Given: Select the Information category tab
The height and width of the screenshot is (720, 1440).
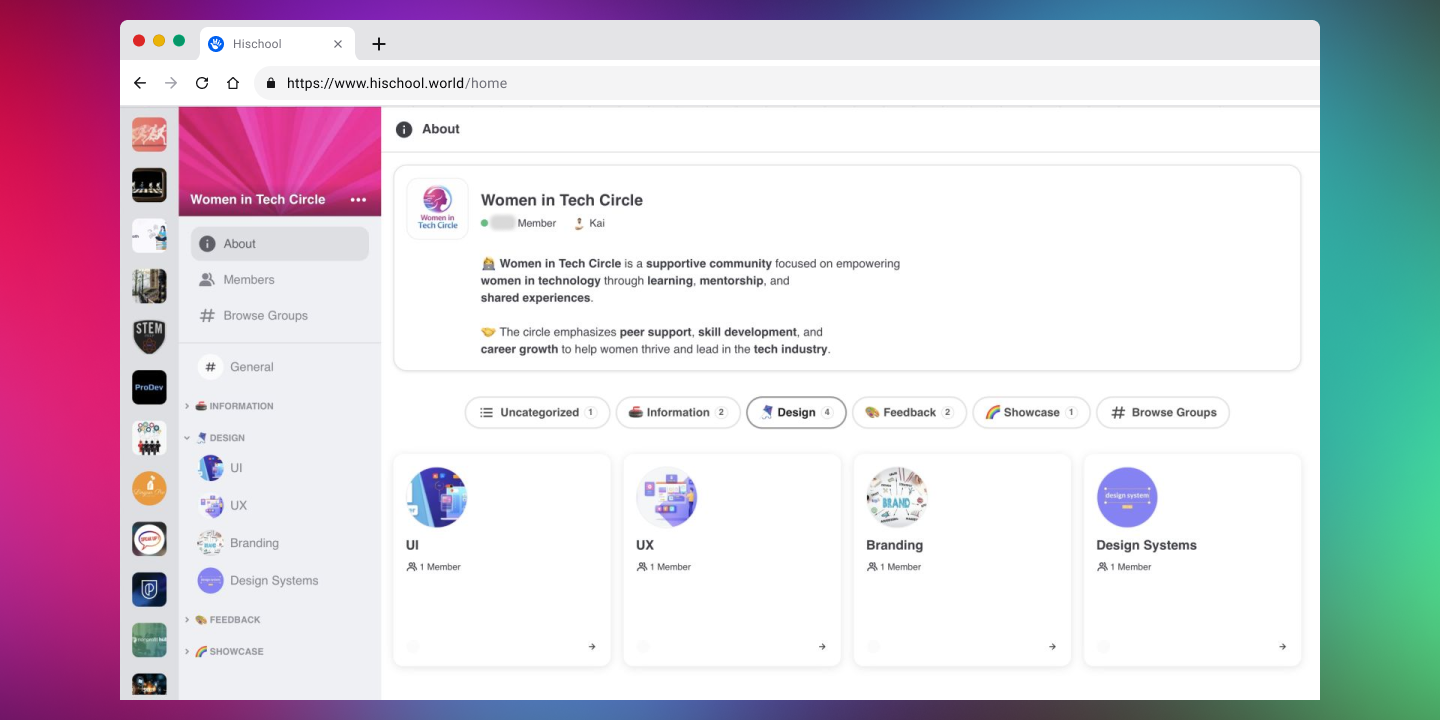Looking at the screenshot, I should click(x=678, y=412).
